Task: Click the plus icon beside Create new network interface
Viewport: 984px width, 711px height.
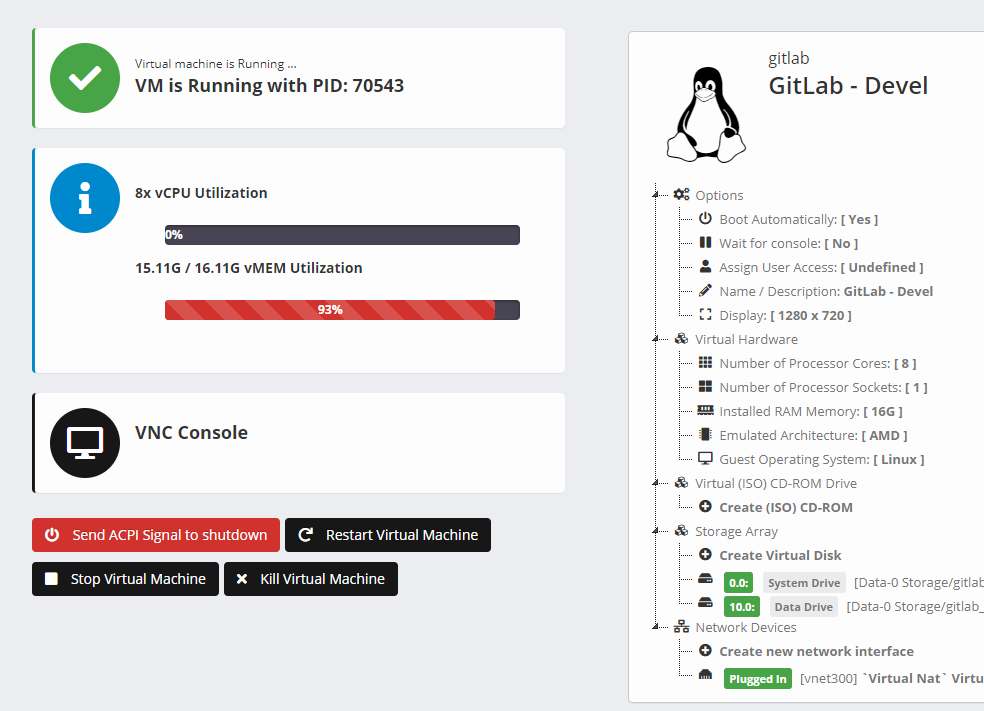Action: pyautogui.click(x=705, y=650)
